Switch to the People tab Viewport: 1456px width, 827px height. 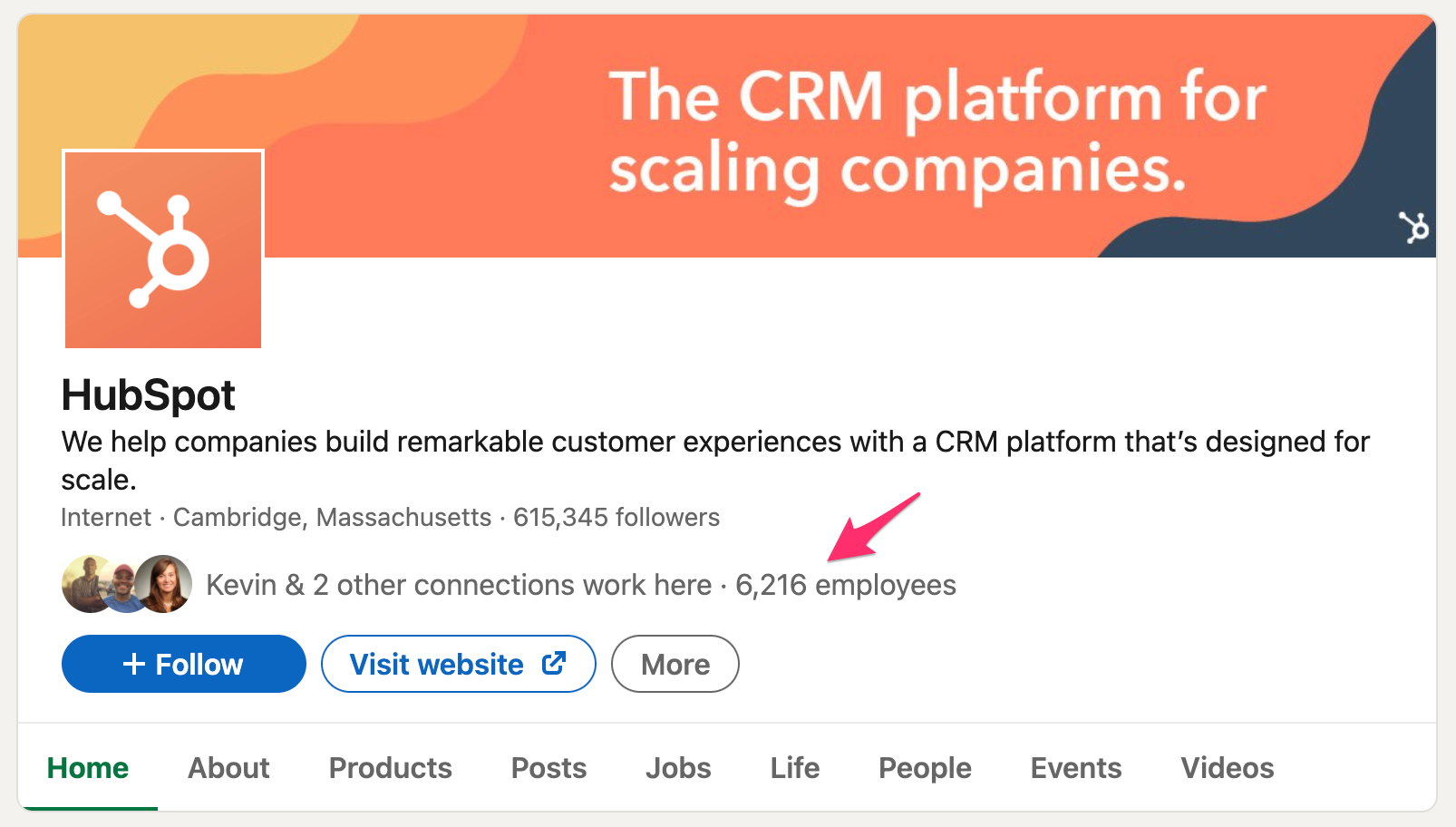click(925, 768)
